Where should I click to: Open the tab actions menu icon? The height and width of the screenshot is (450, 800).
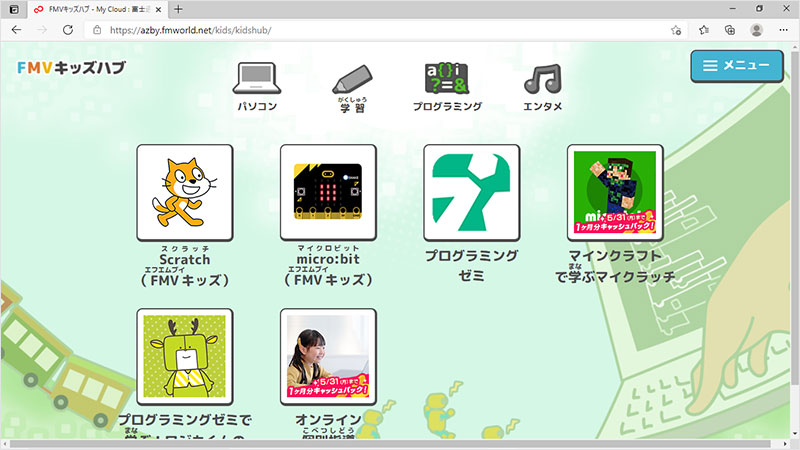click(x=14, y=9)
